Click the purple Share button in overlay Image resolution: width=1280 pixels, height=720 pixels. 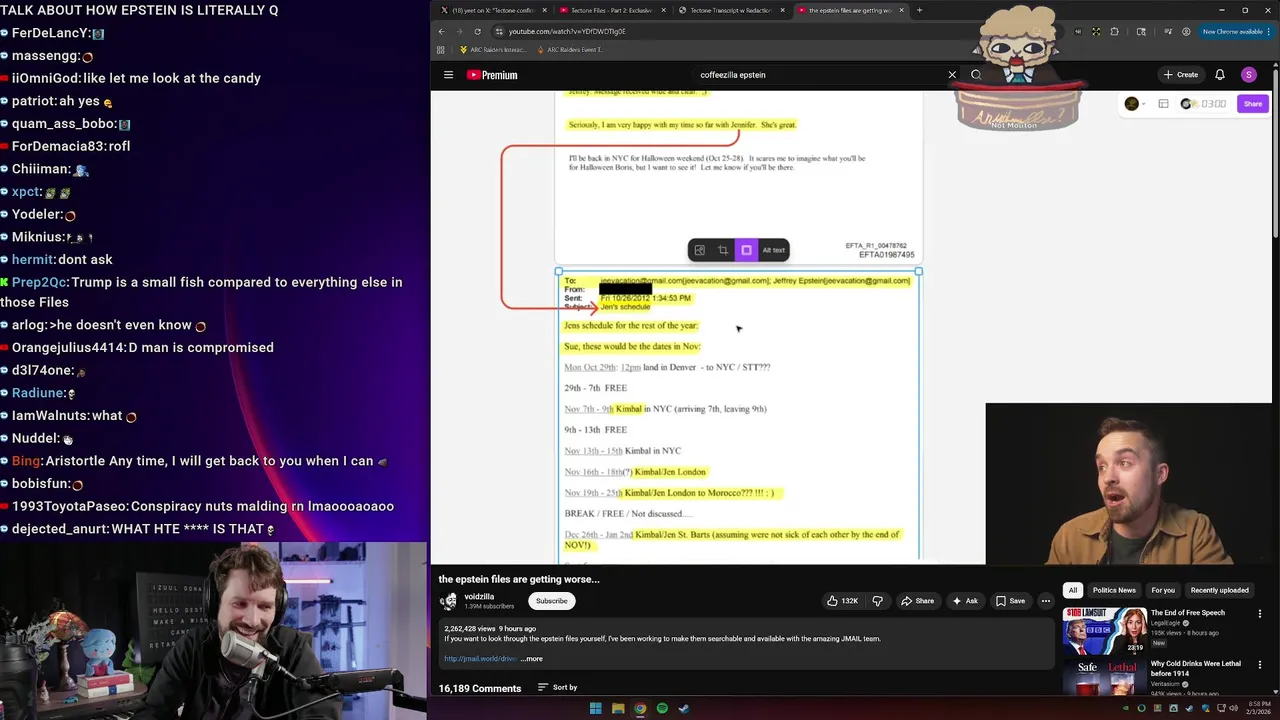coord(1252,104)
